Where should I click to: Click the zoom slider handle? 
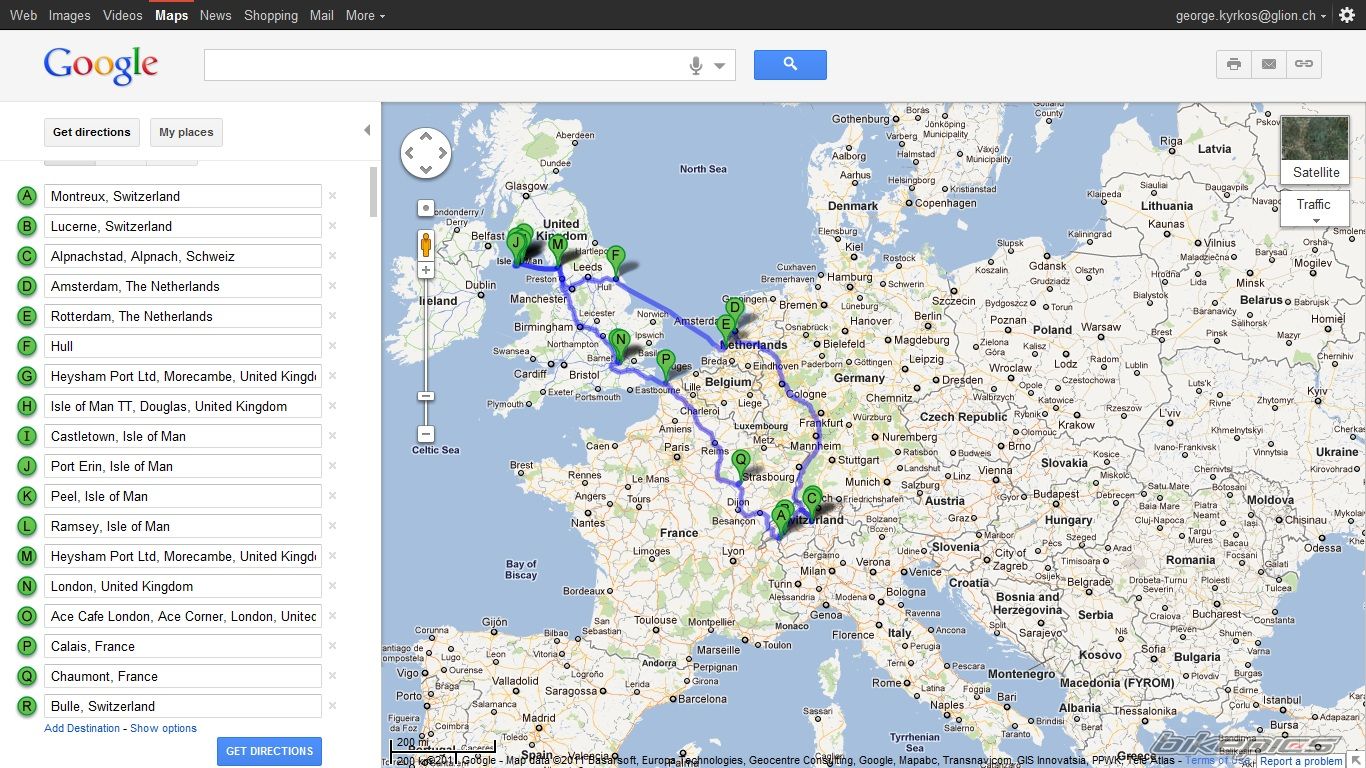click(426, 396)
